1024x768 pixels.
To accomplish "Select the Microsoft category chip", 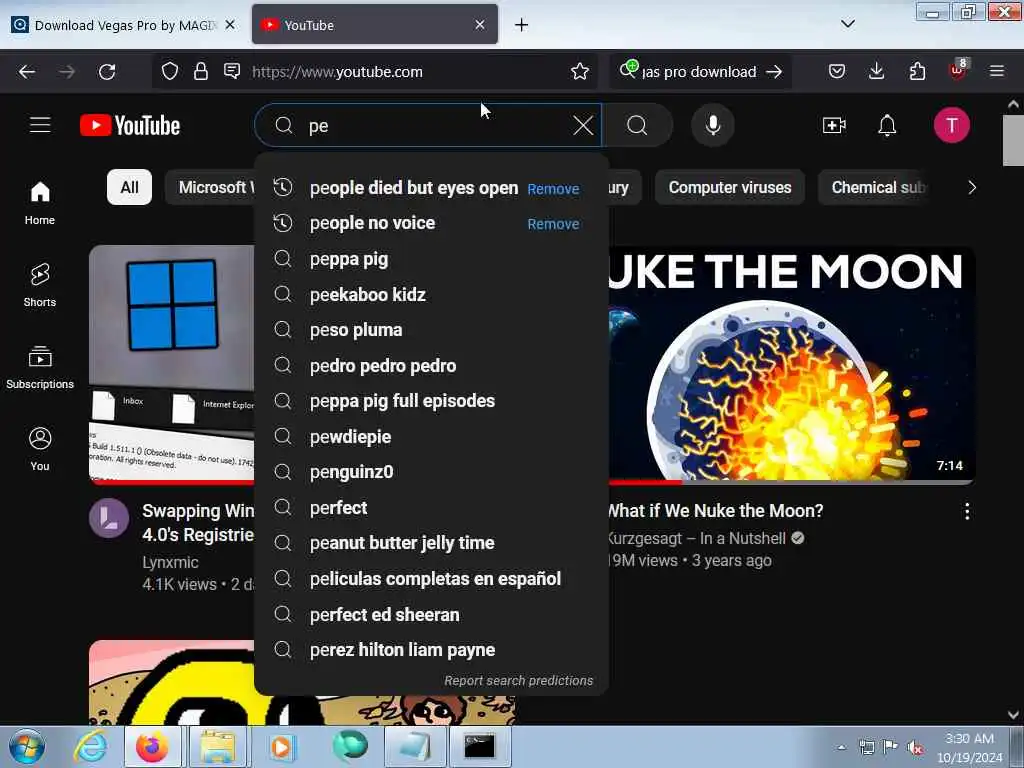I will pyautogui.click(x=210, y=187).
